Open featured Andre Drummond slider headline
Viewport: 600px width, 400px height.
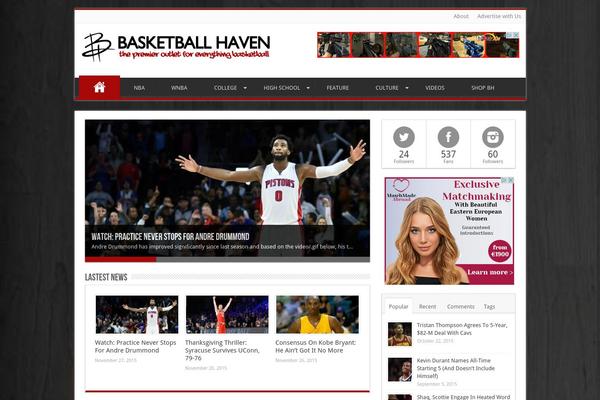pyautogui.click(x=170, y=237)
